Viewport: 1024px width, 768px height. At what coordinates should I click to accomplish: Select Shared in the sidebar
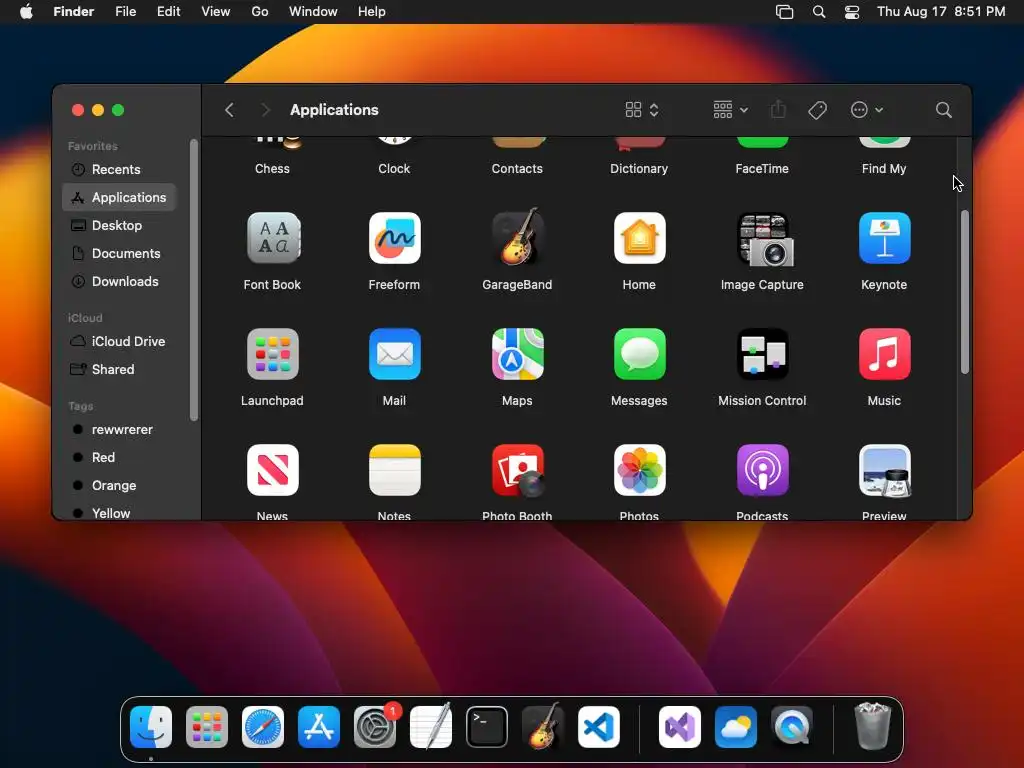(120, 370)
